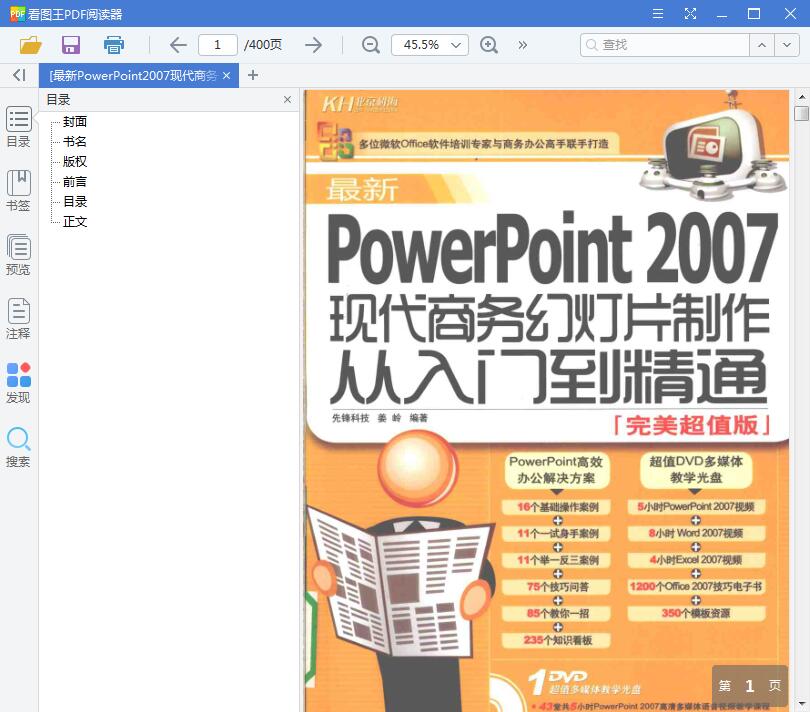Click the 查找 search field
Image resolution: width=810 pixels, height=712 pixels.
click(x=664, y=45)
